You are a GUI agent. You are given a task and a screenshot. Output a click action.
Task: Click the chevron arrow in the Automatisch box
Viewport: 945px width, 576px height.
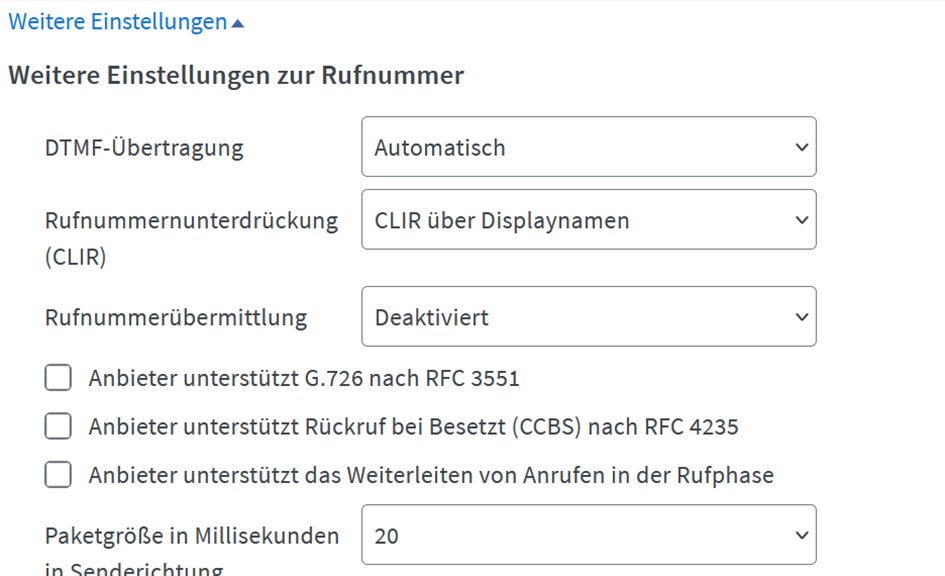[802, 147]
